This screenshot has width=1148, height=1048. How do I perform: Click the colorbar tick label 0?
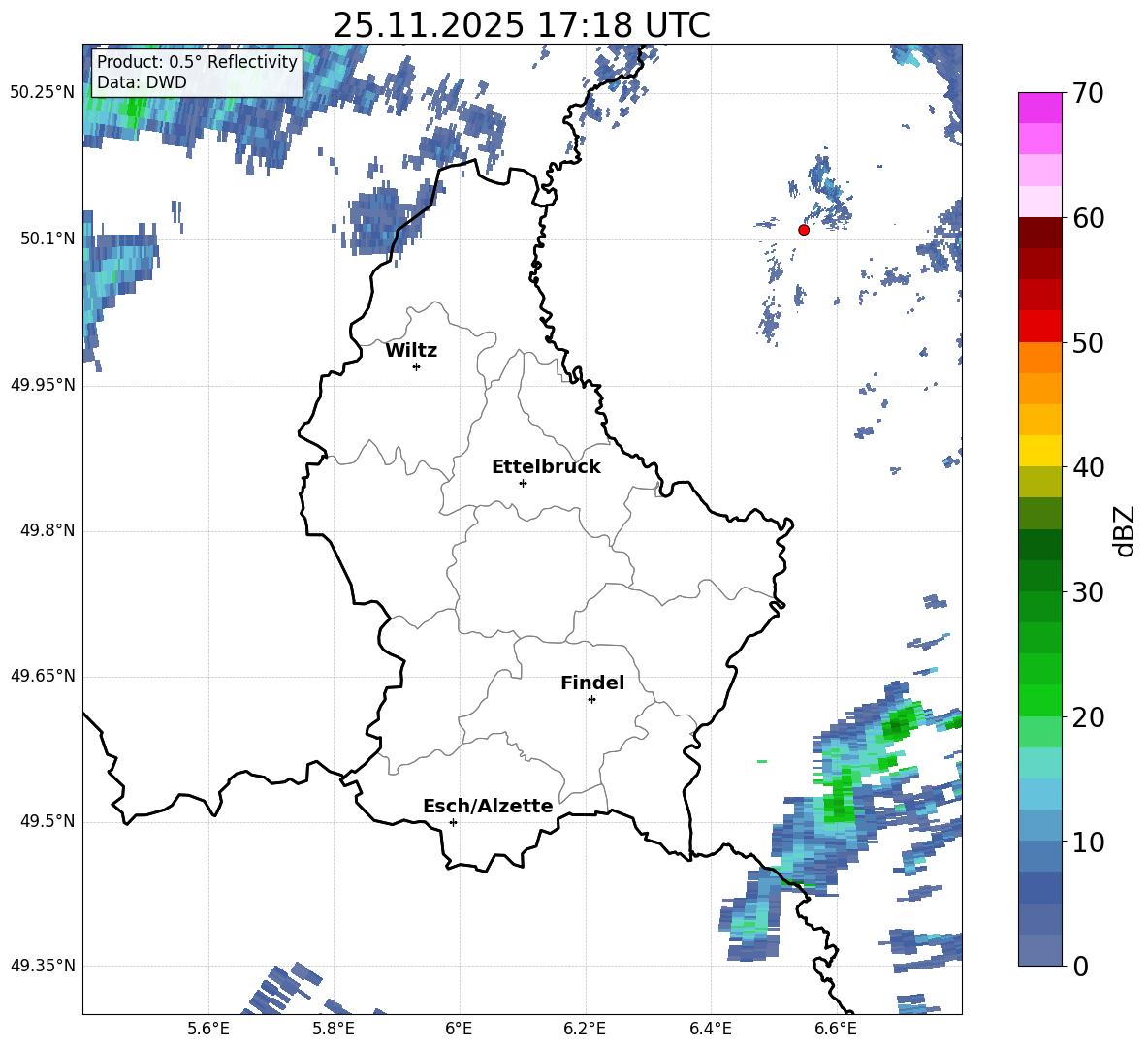click(1080, 966)
